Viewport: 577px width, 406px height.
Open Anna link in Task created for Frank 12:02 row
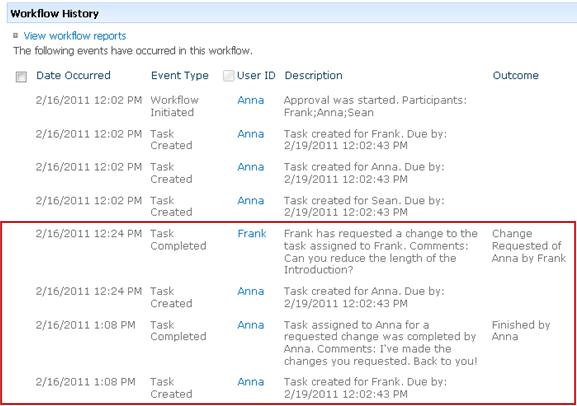click(x=251, y=134)
